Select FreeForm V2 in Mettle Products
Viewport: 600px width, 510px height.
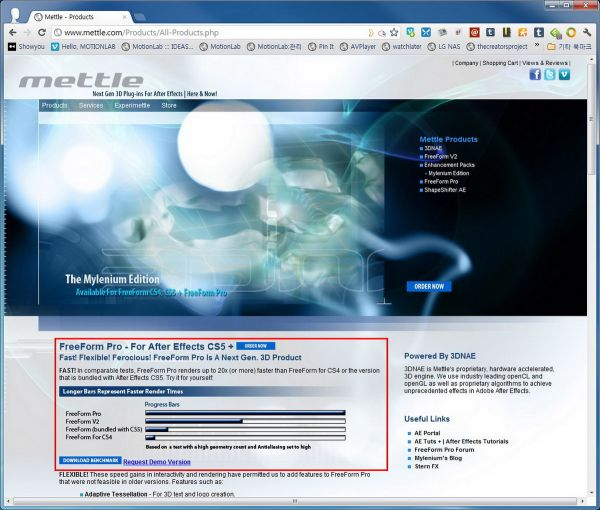[x=440, y=156]
